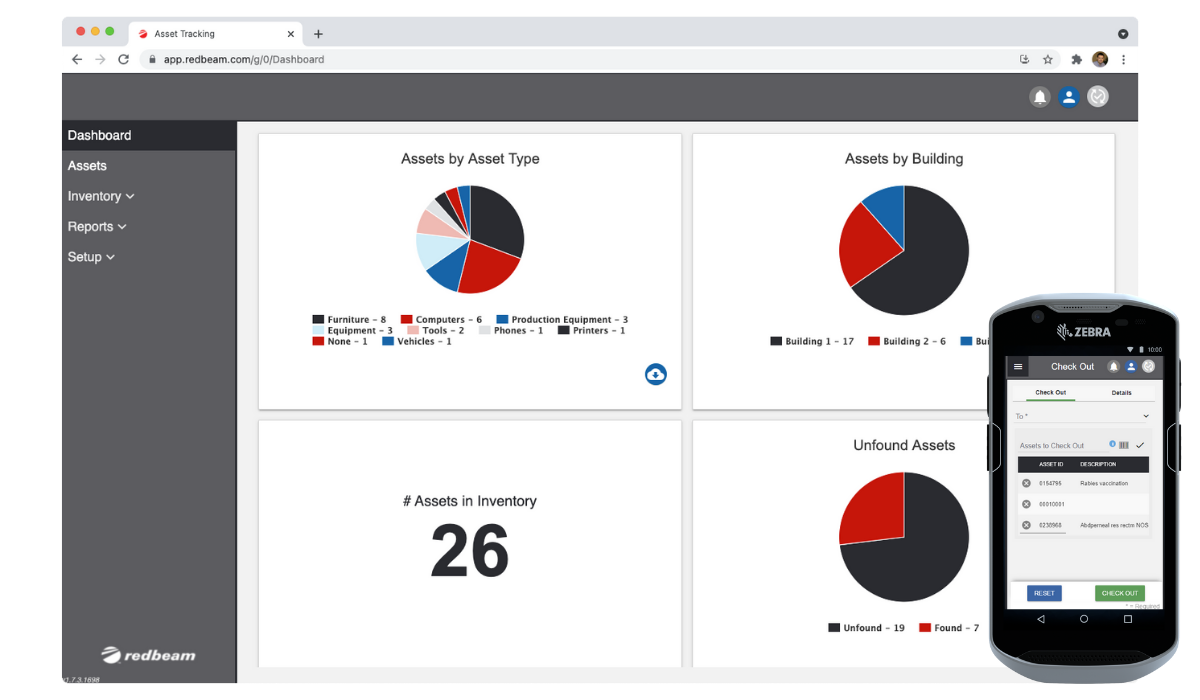Click the redbeam logo in the sidebar
This screenshot has width=1200, height=700.
(x=148, y=654)
